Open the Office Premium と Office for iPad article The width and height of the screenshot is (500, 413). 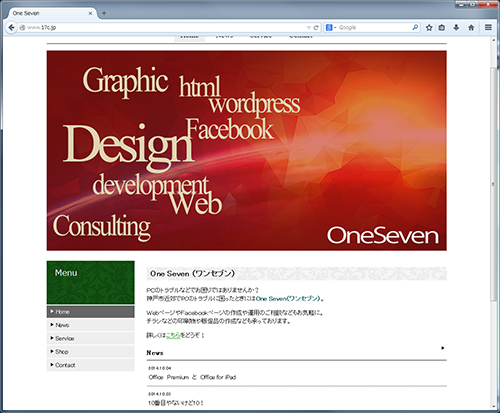point(192,377)
